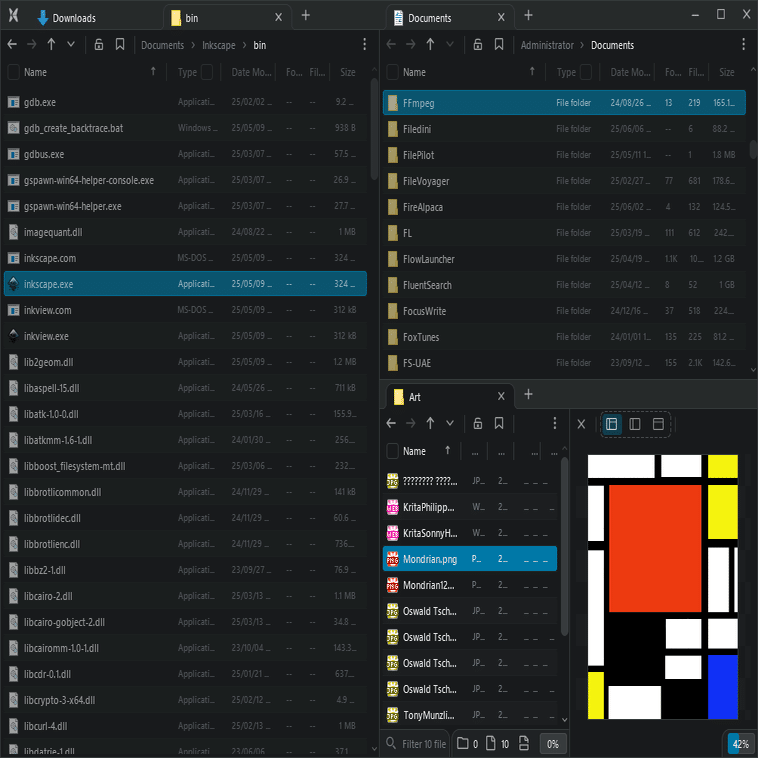Go back in the bin pane
The width and height of the screenshot is (758, 758).
(12, 44)
